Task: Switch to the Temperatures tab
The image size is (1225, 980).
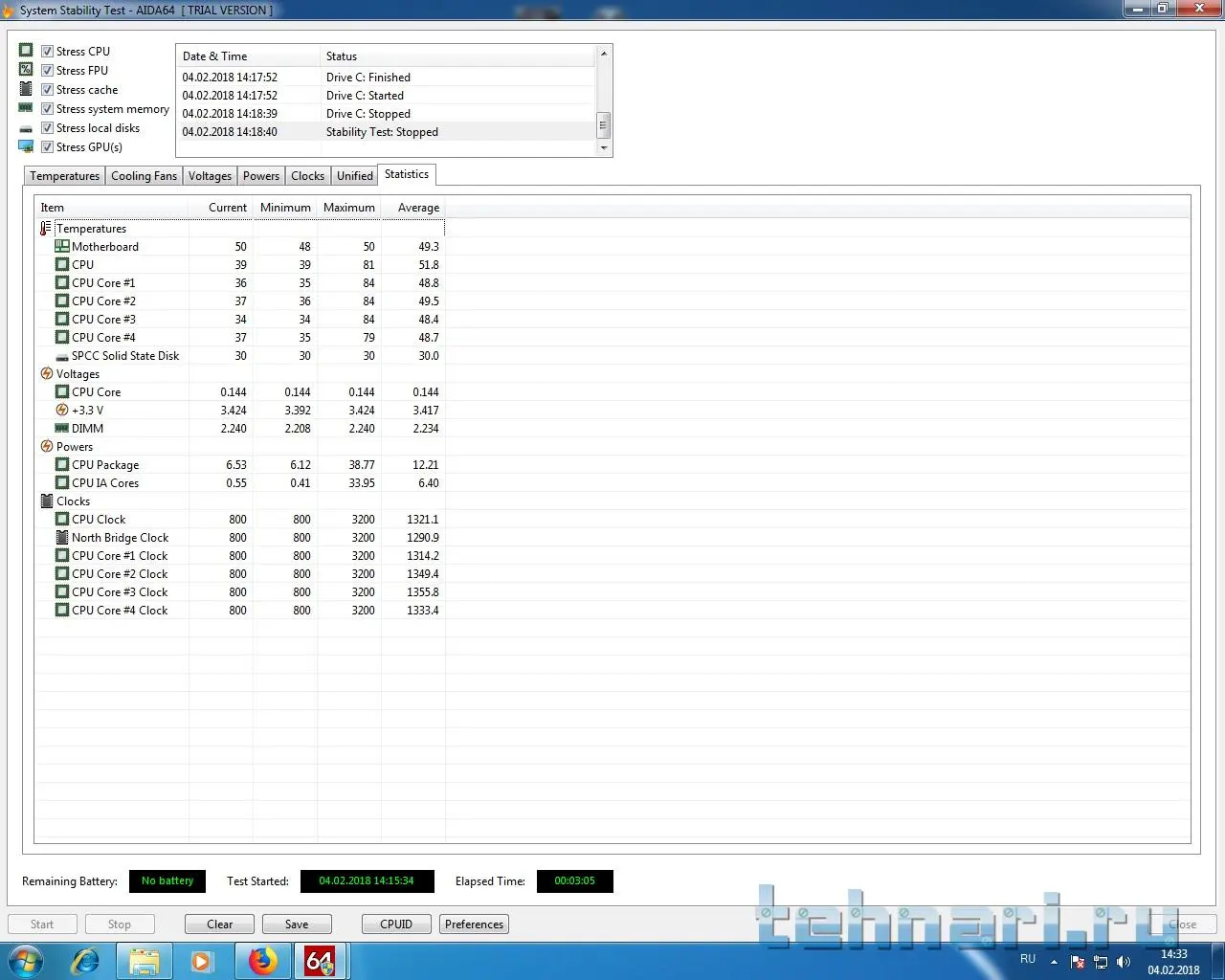Action: tap(64, 176)
